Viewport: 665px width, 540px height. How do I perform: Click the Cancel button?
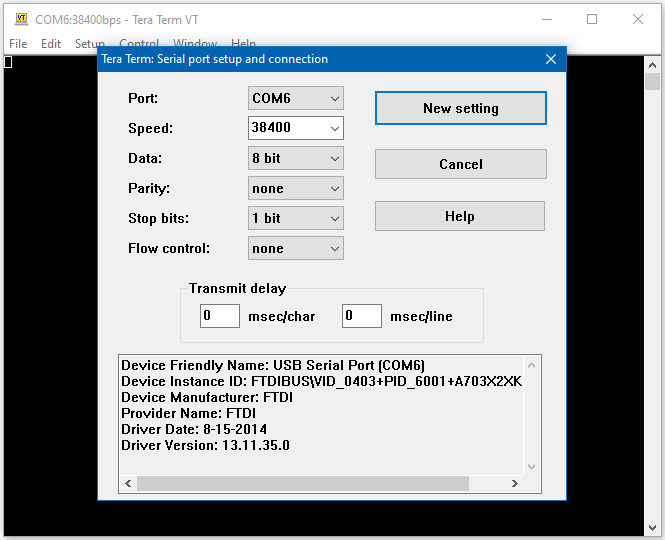460,164
